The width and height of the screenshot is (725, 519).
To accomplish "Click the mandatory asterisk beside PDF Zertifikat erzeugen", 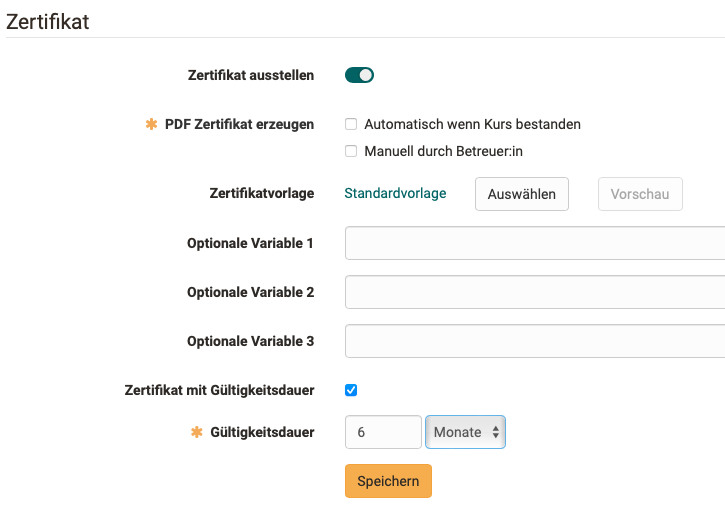I will tap(151, 124).
